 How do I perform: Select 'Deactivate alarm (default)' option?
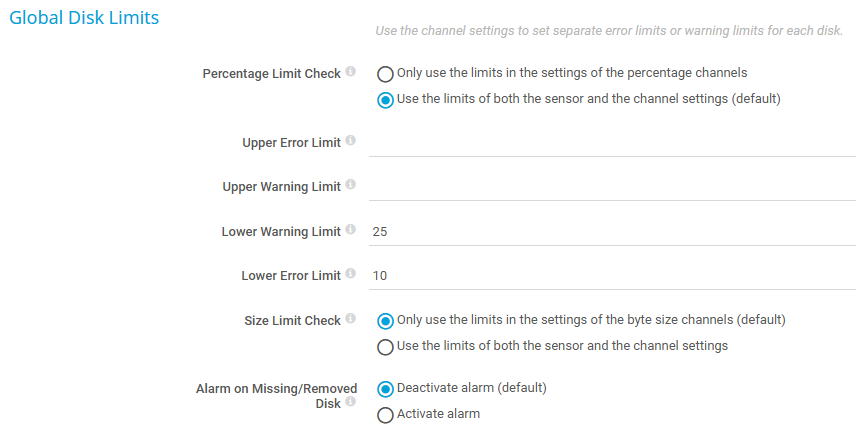click(385, 389)
